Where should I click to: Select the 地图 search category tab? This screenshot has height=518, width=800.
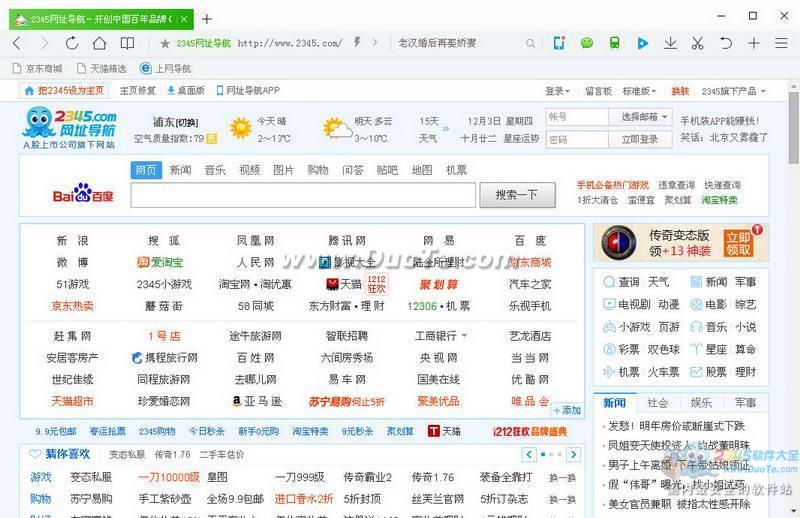click(422, 170)
